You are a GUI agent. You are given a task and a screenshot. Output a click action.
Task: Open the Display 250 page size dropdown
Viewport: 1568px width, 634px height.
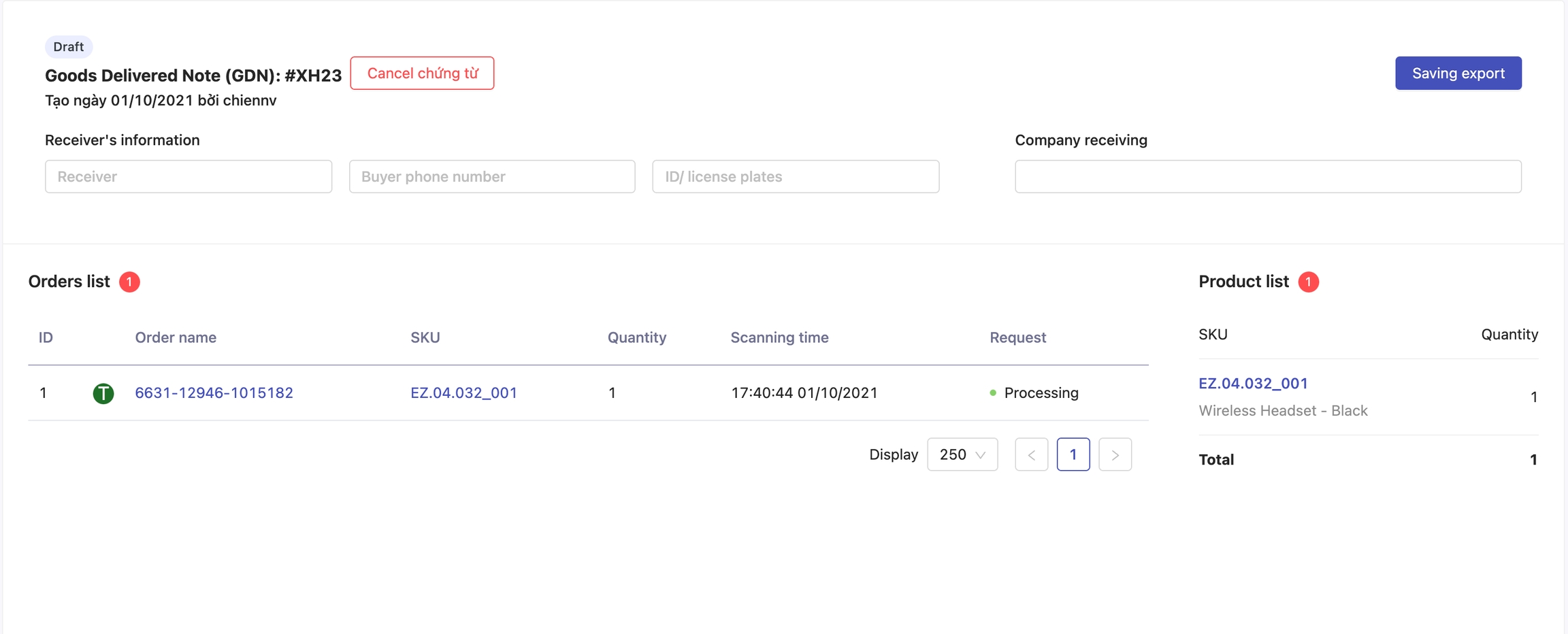pyautogui.click(x=962, y=454)
